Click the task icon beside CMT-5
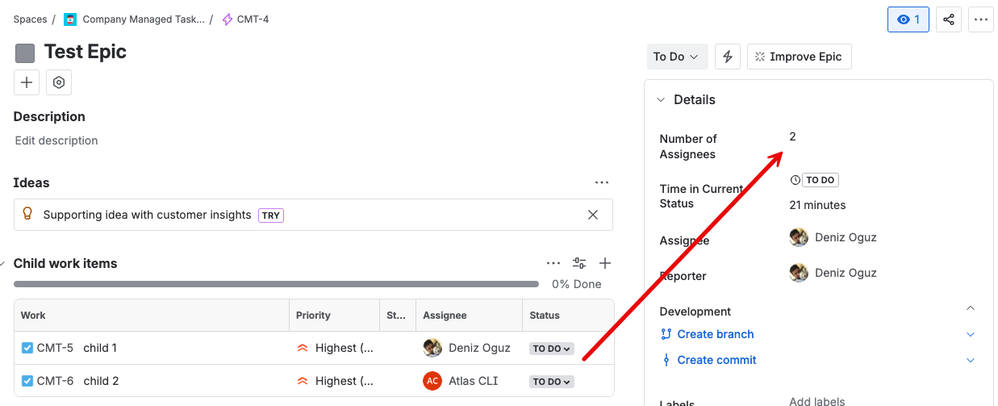 point(27,348)
